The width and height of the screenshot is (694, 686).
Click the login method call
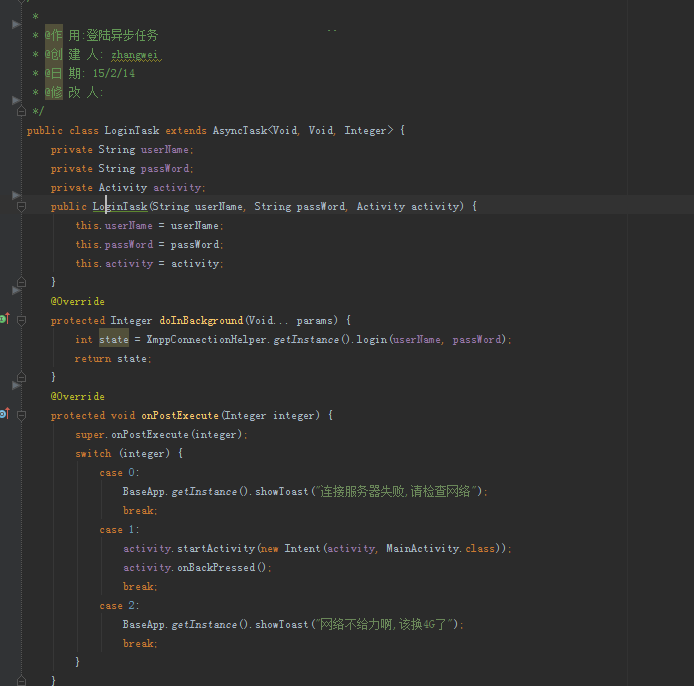(x=371, y=339)
